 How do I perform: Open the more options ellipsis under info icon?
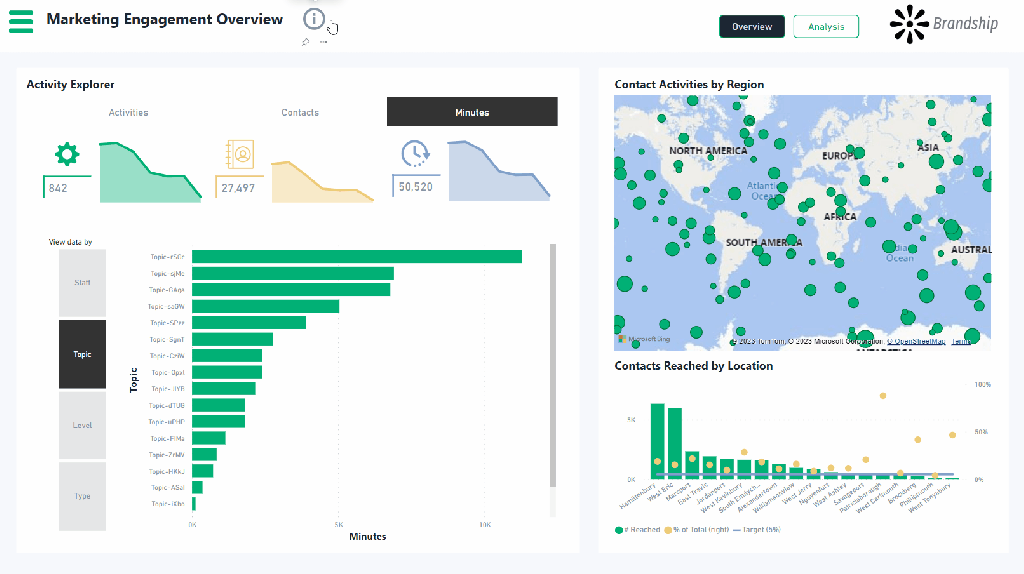pos(323,42)
